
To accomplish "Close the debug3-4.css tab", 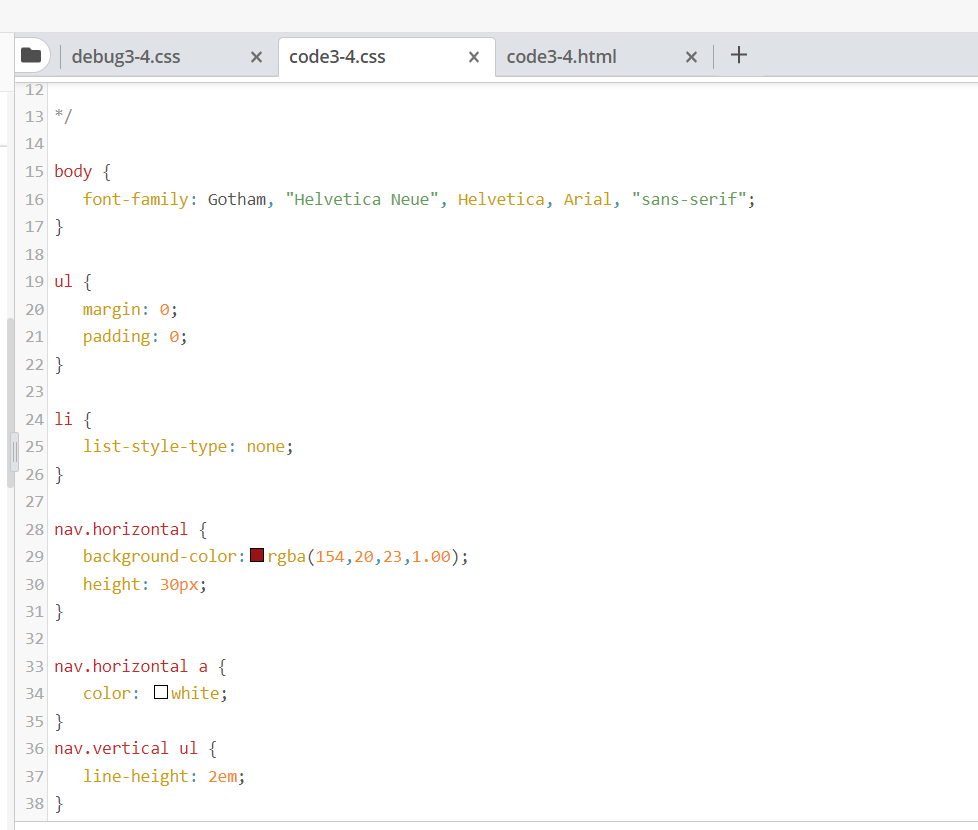I will pyautogui.click(x=256, y=57).
